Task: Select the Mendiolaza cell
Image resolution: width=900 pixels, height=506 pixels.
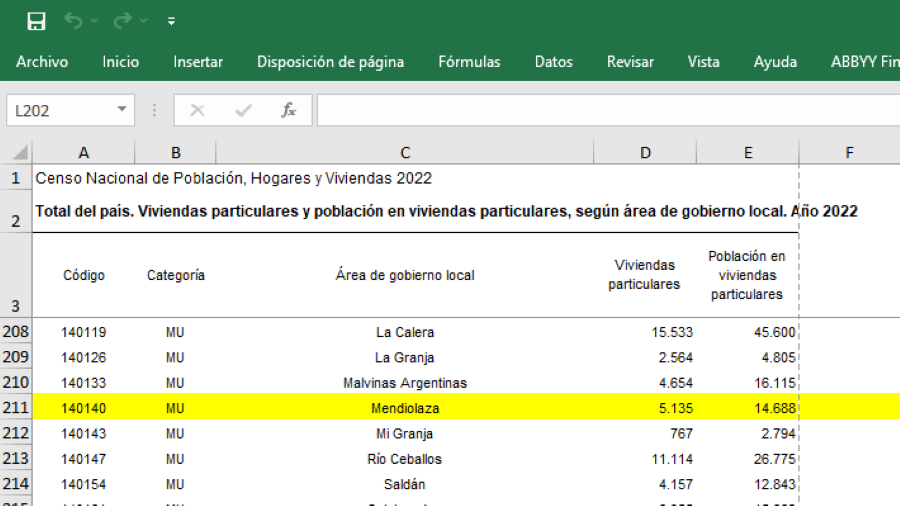Action: (x=405, y=408)
